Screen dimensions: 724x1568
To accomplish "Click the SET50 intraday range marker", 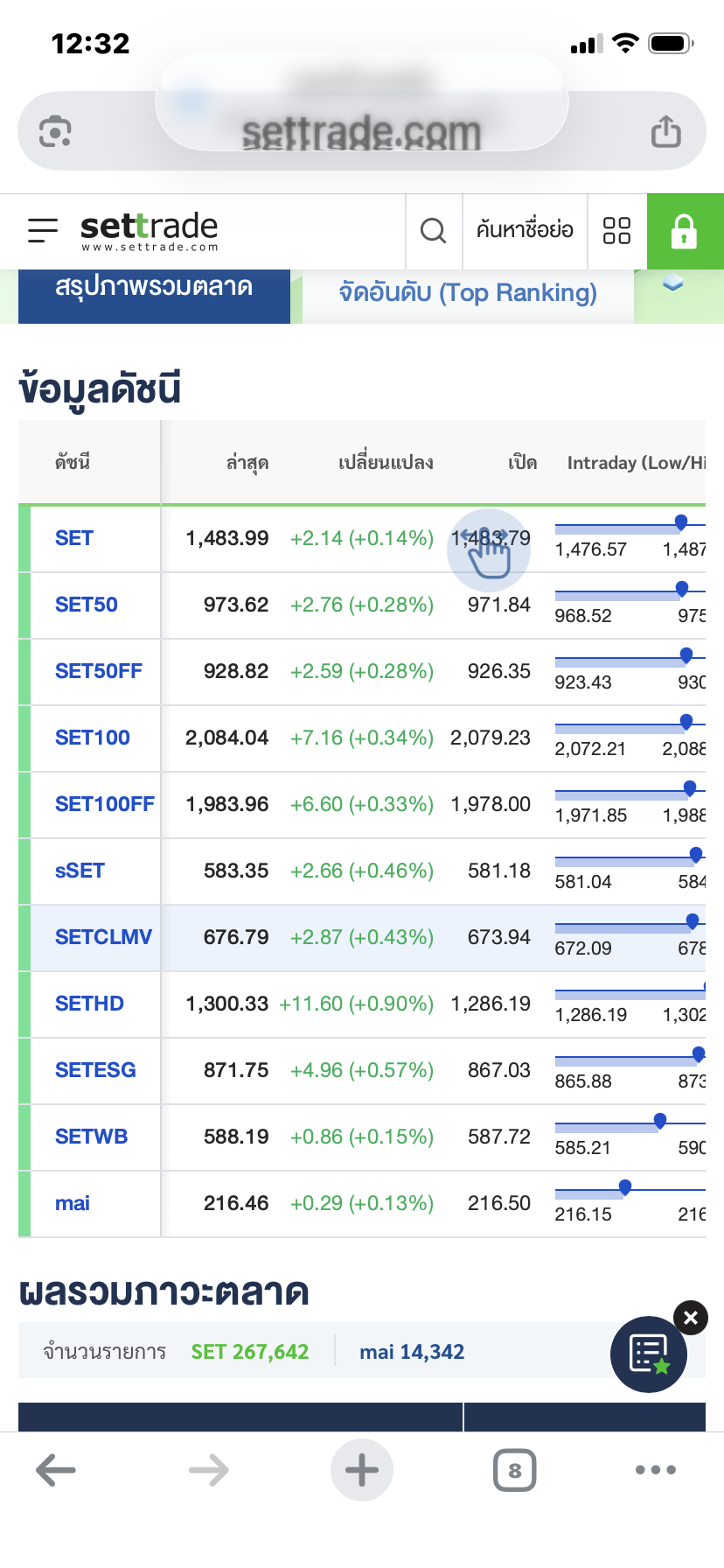I will tap(681, 589).
